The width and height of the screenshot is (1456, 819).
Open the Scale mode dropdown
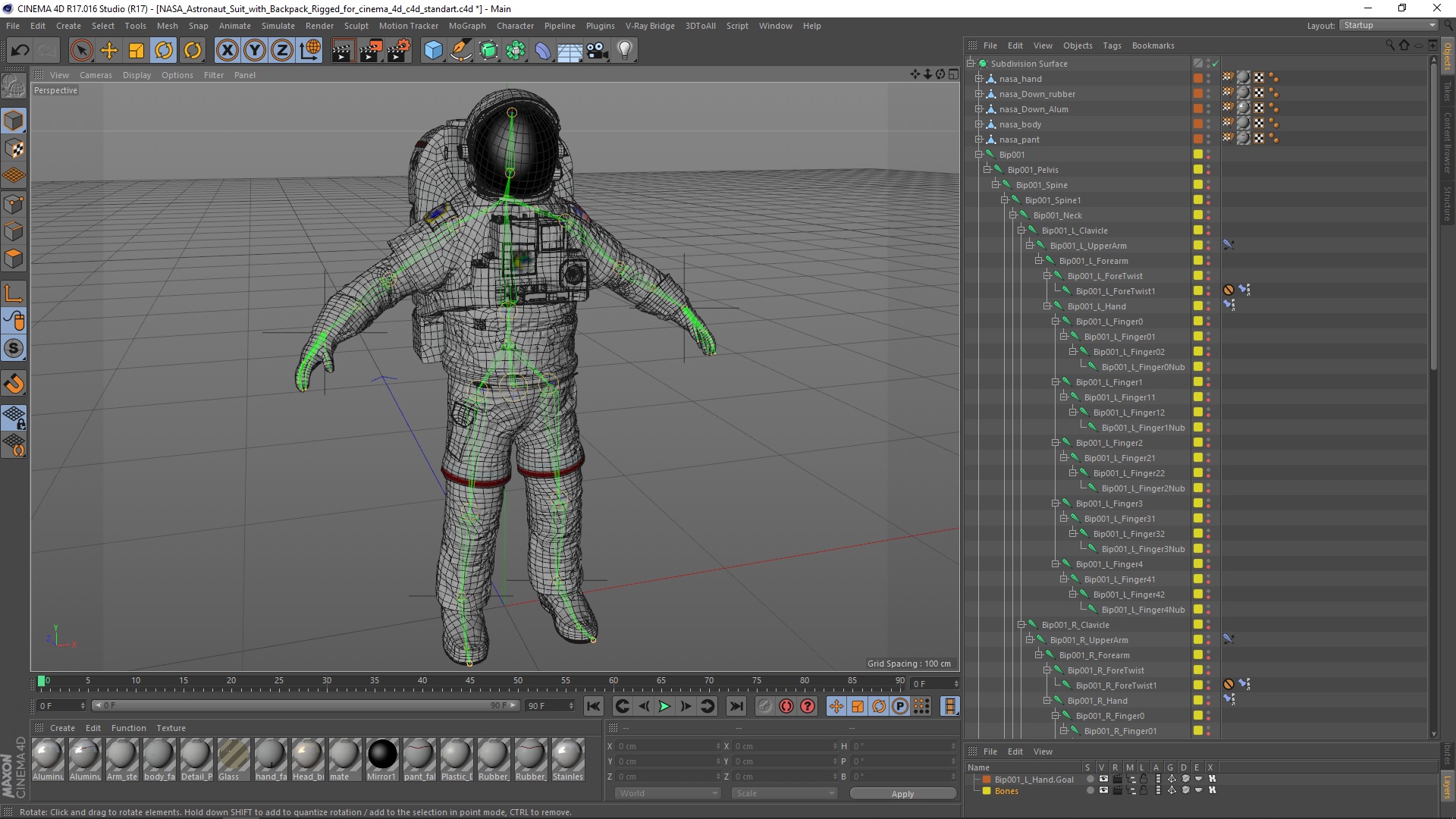click(784, 793)
